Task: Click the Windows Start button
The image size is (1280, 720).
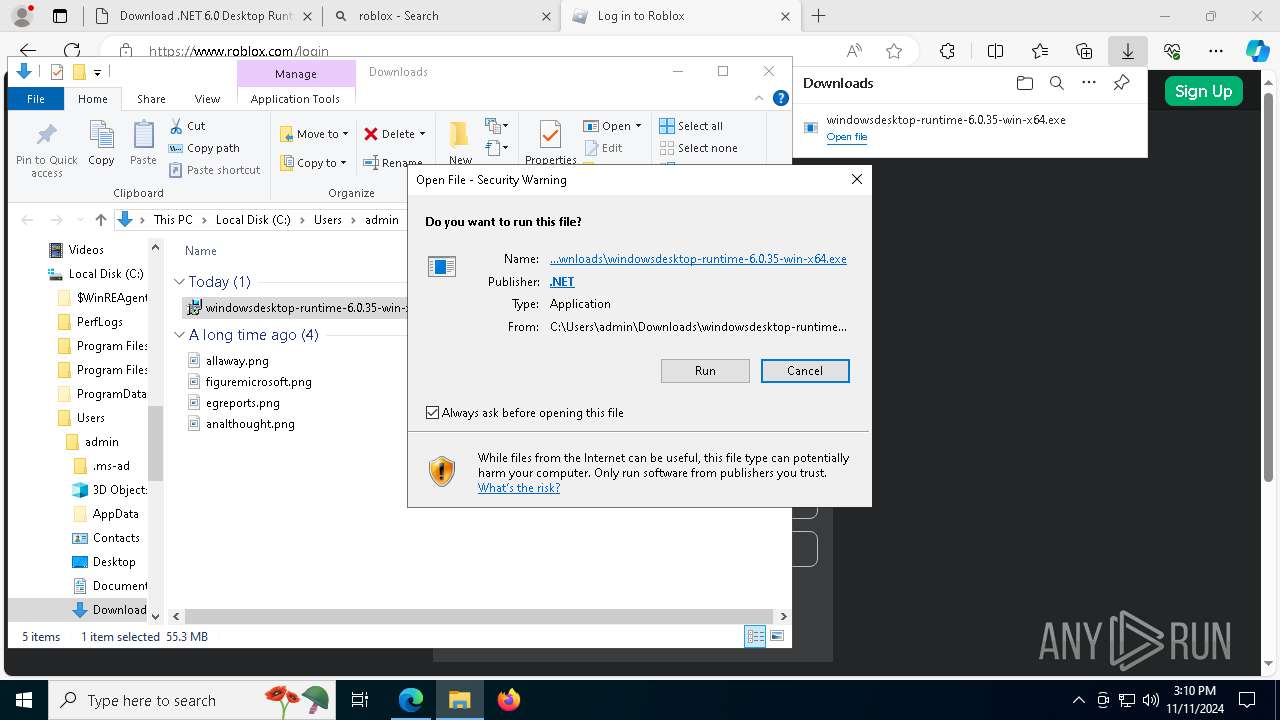Action: click(x=24, y=700)
